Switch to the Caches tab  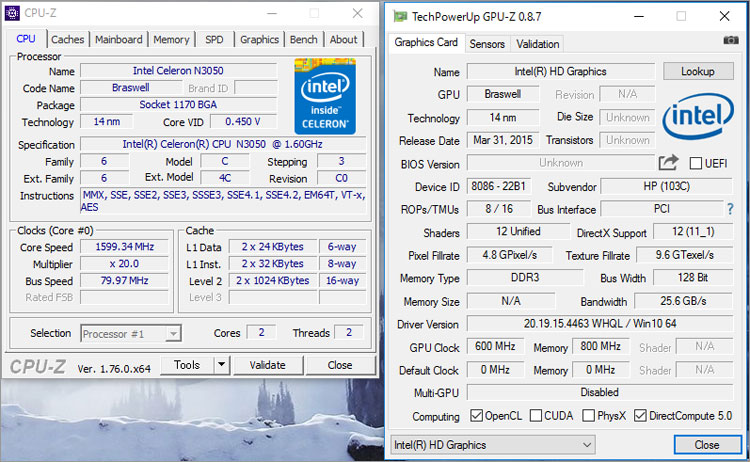[67, 40]
